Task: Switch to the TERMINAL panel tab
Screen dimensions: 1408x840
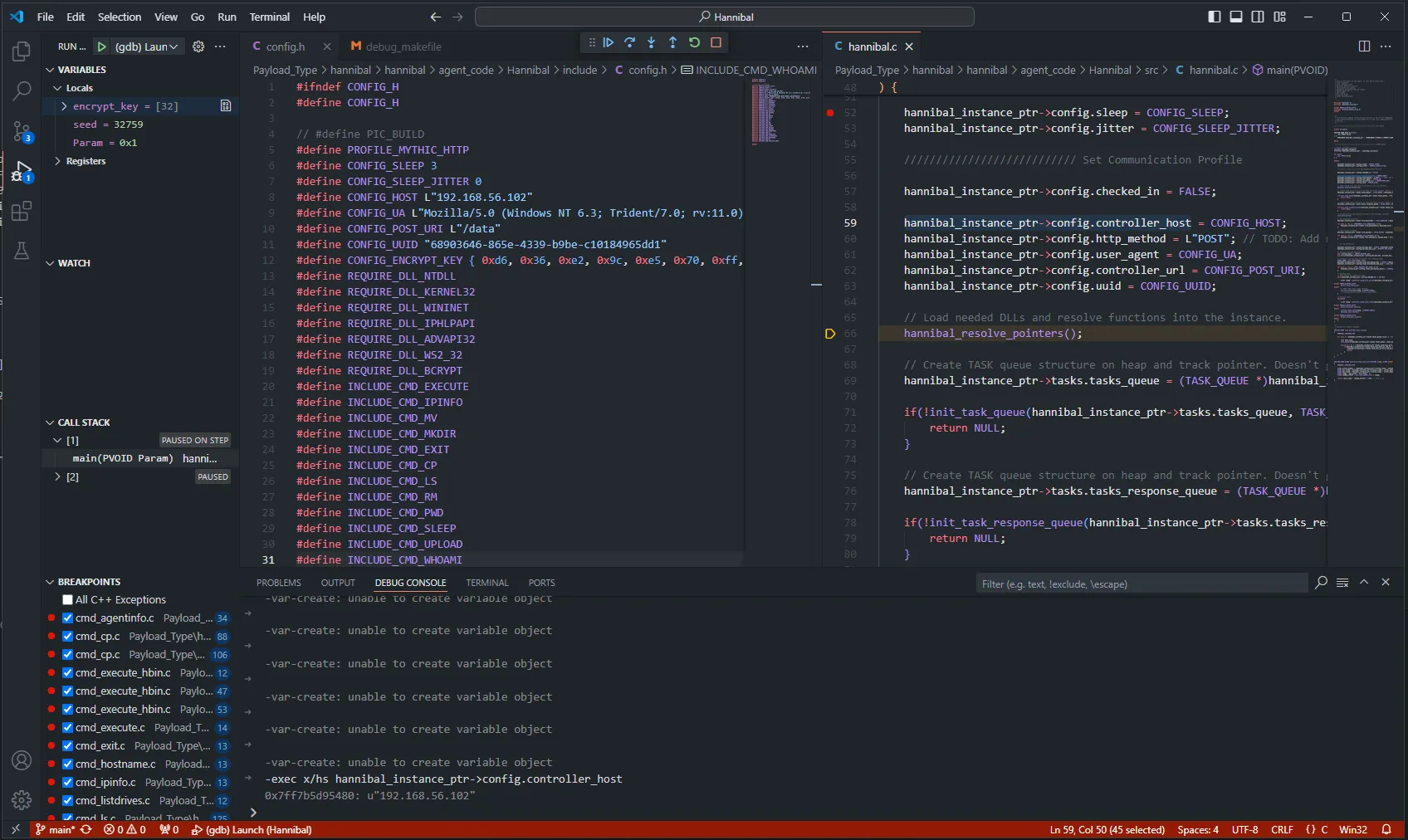Action: tap(486, 583)
